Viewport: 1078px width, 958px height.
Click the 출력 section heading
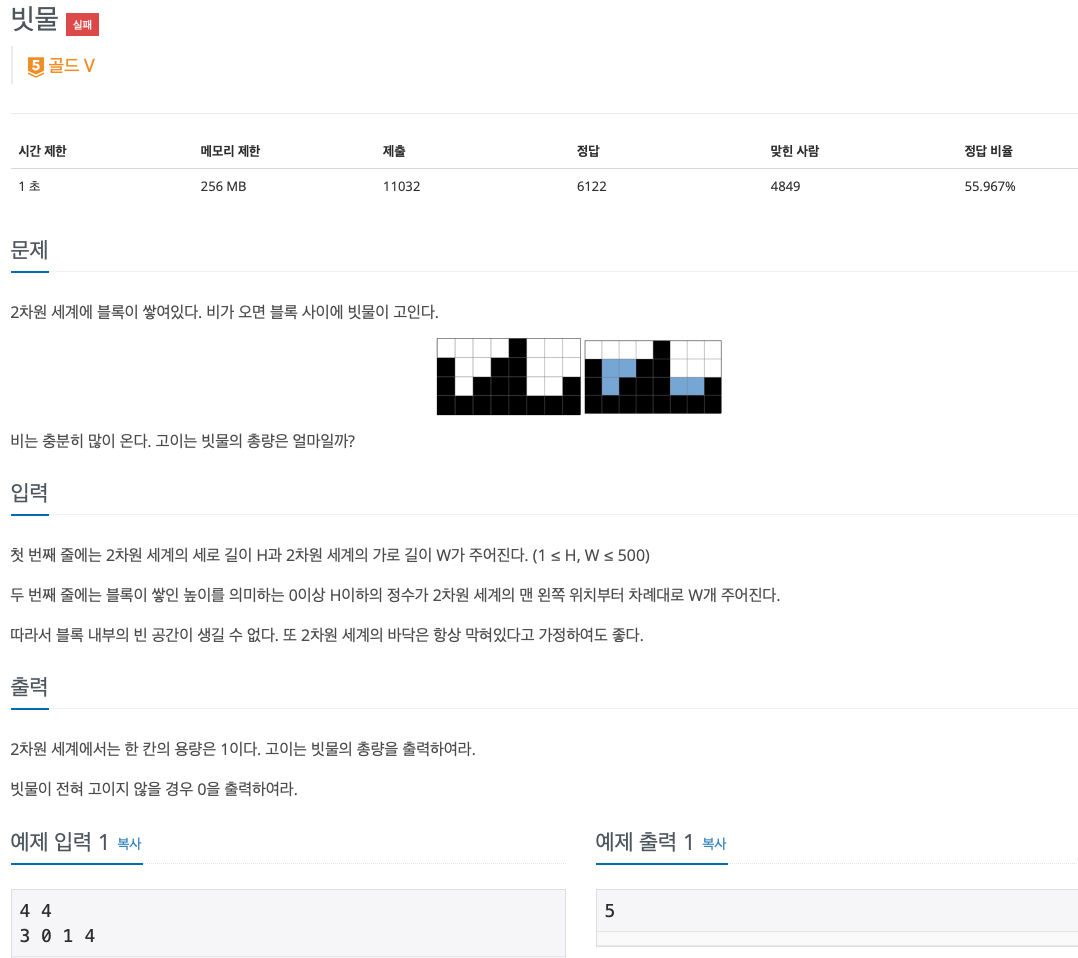point(30,686)
